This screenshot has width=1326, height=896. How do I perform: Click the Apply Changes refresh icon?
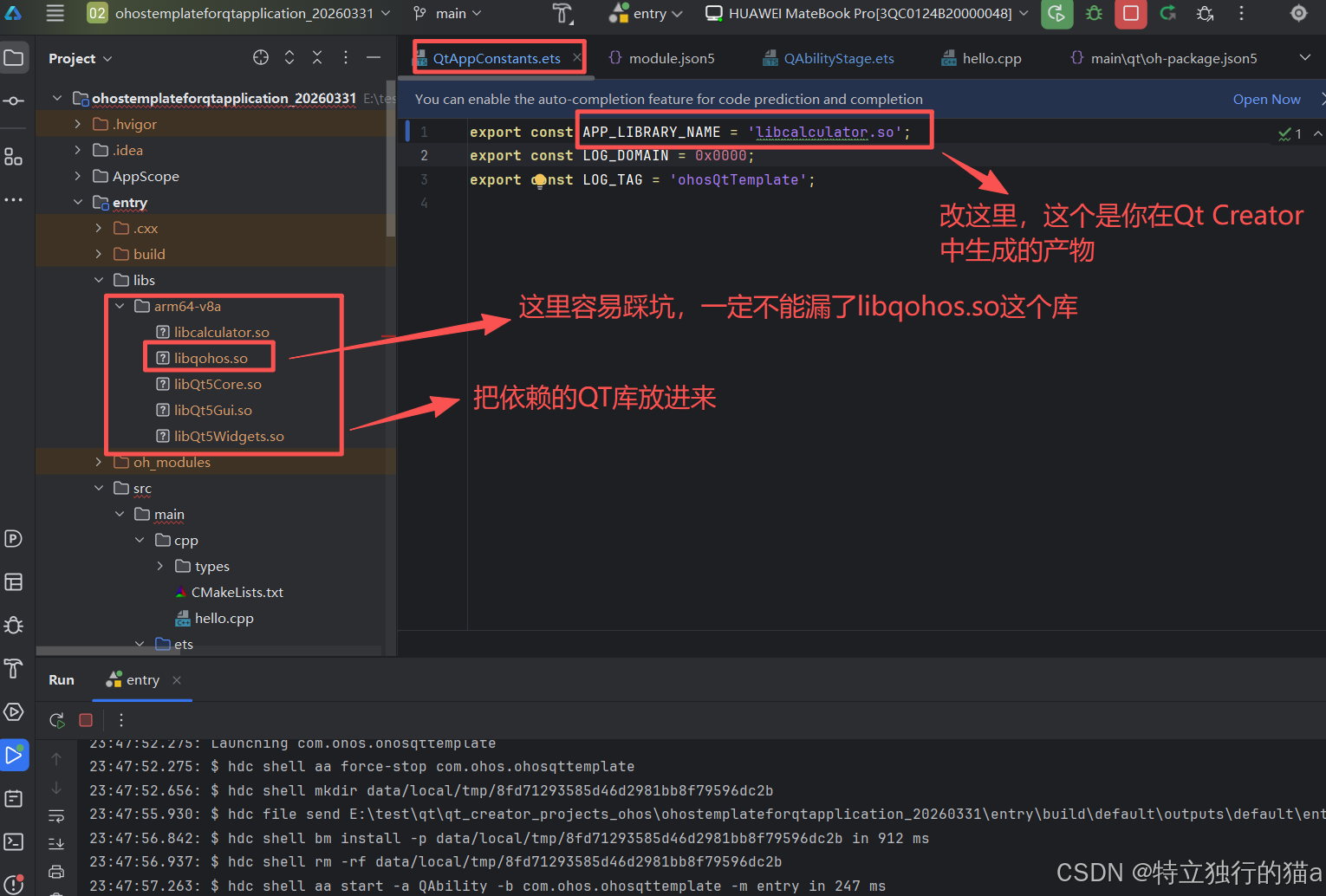pyautogui.click(x=1168, y=13)
